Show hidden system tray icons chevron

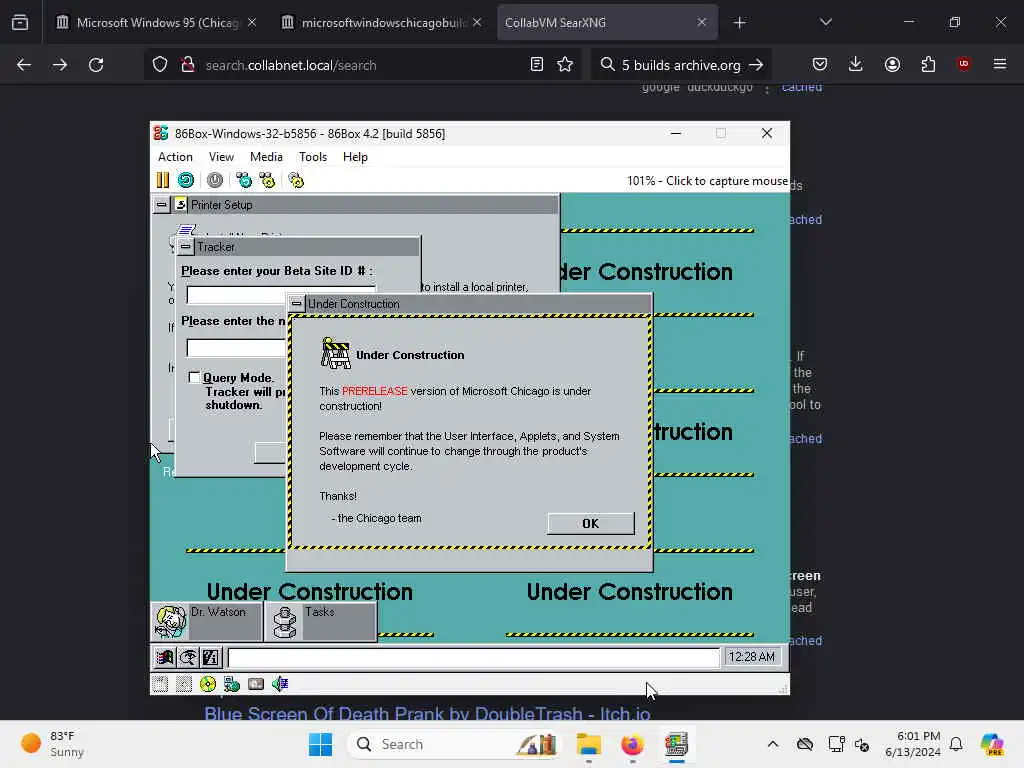click(x=773, y=744)
